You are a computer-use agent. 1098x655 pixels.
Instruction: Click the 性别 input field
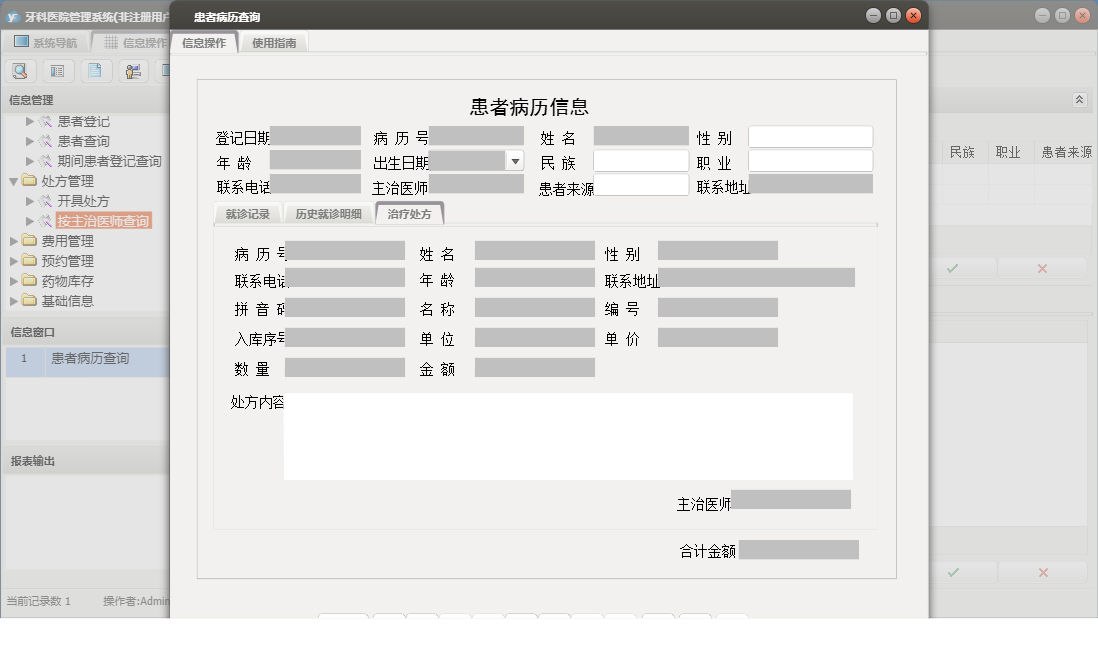pyautogui.click(x=810, y=136)
